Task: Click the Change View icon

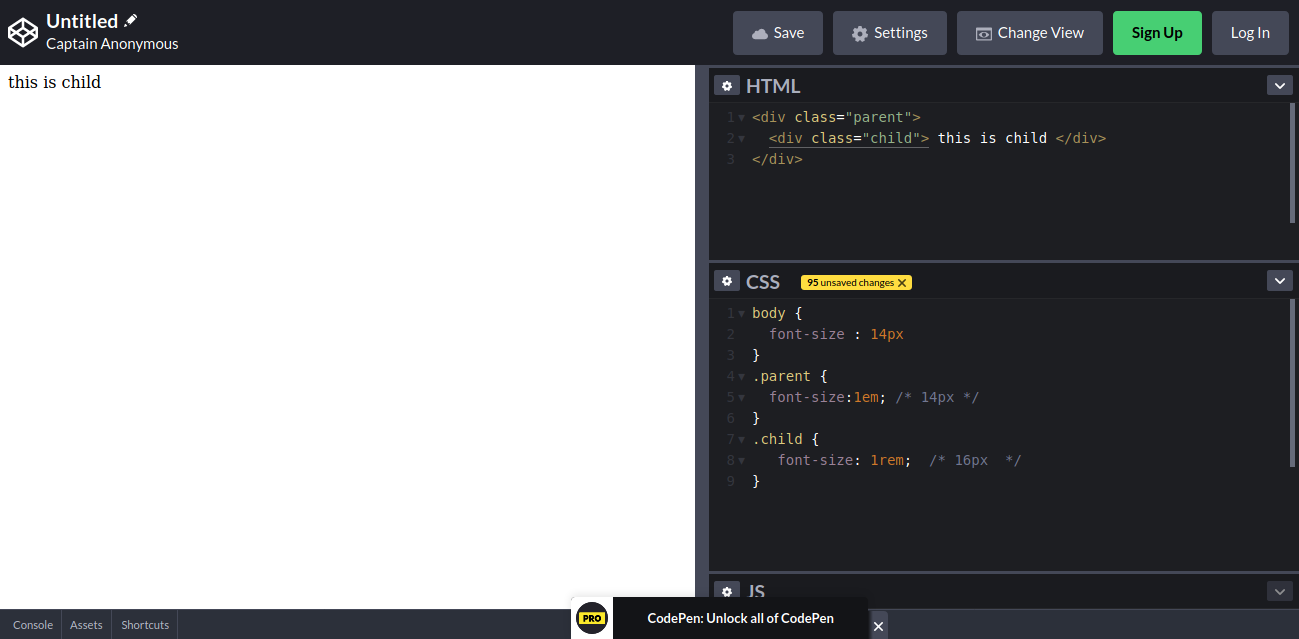Action: pos(983,32)
